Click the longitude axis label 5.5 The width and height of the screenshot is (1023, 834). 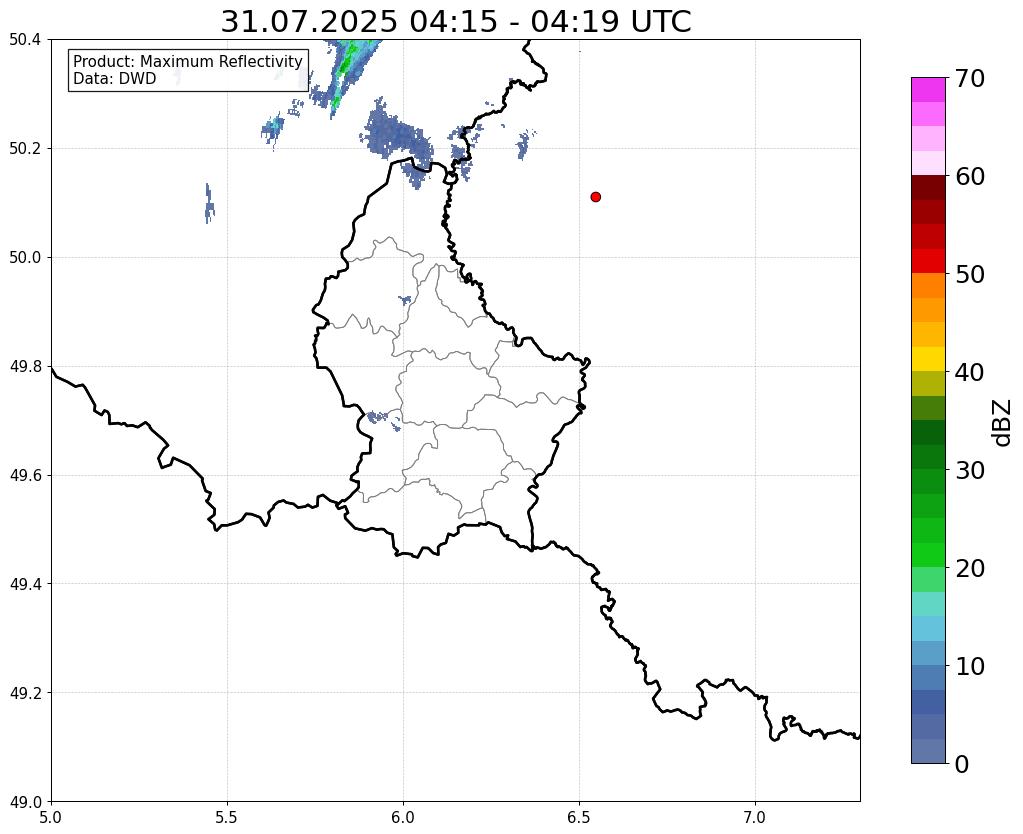coord(227,817)
